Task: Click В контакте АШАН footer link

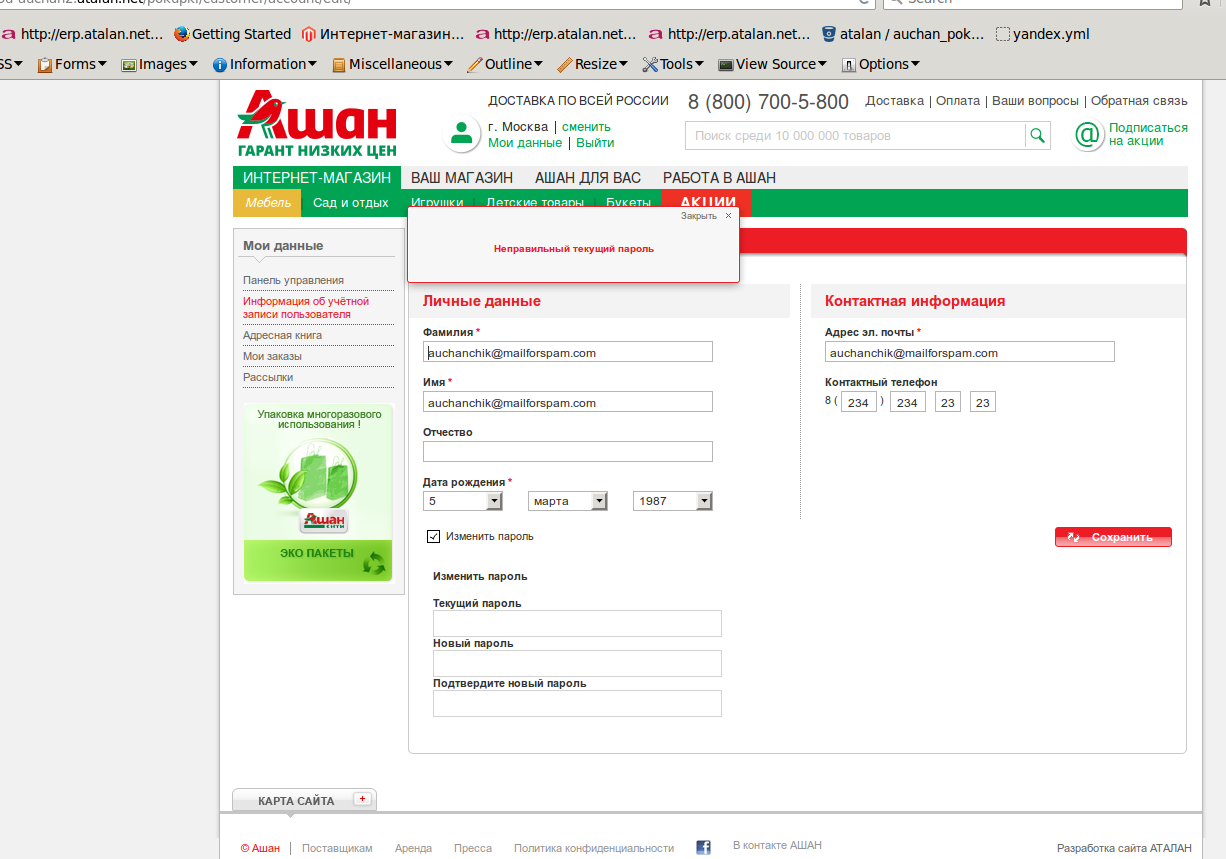Action: [x=777, y=845]
